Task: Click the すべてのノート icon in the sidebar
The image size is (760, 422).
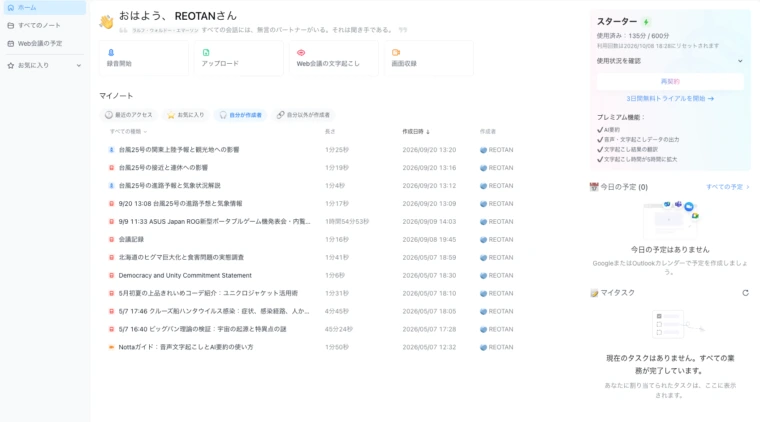Action: [11, 25]
